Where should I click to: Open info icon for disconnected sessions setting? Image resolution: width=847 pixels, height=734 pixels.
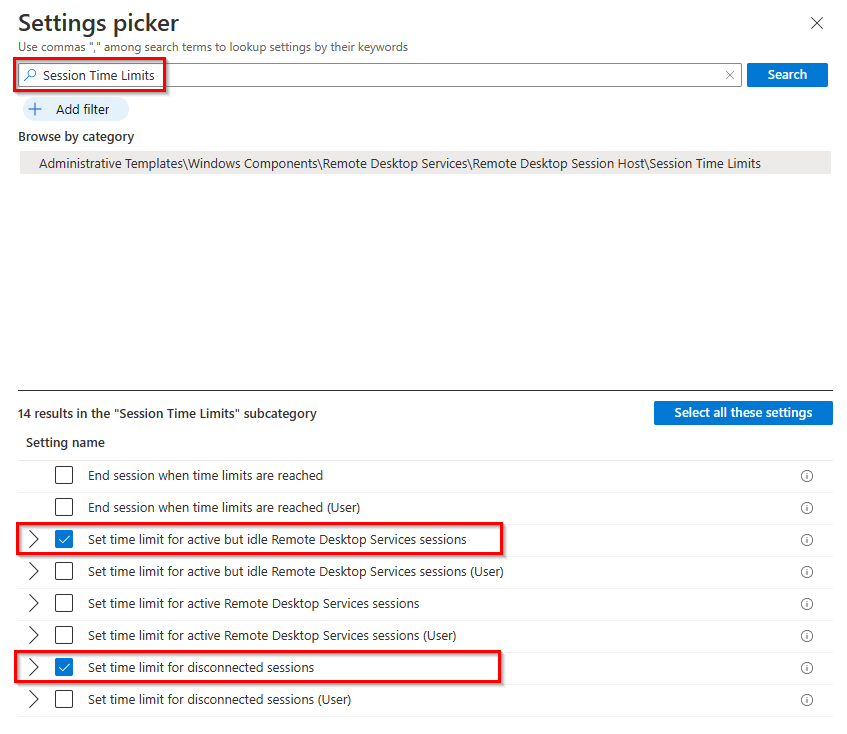(807, 668)
